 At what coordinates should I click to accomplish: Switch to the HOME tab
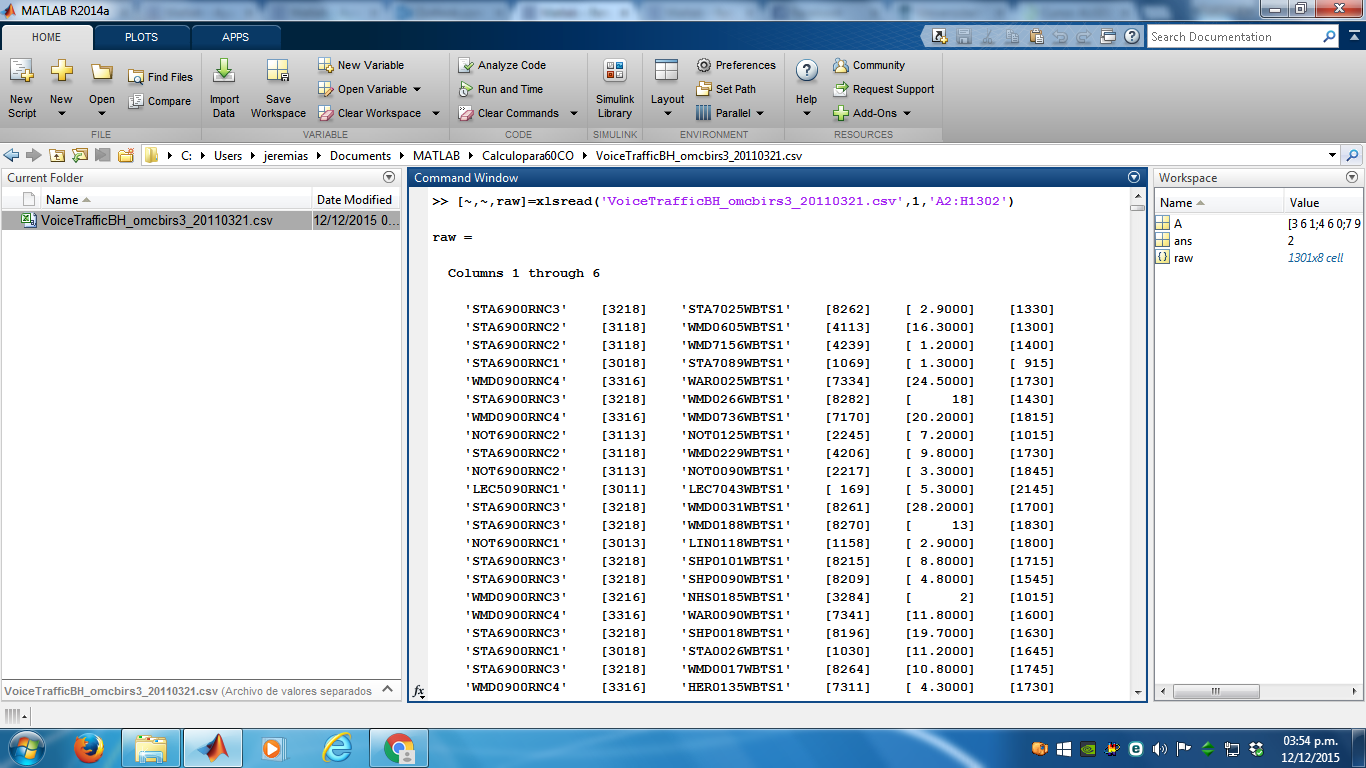[47, 37]
